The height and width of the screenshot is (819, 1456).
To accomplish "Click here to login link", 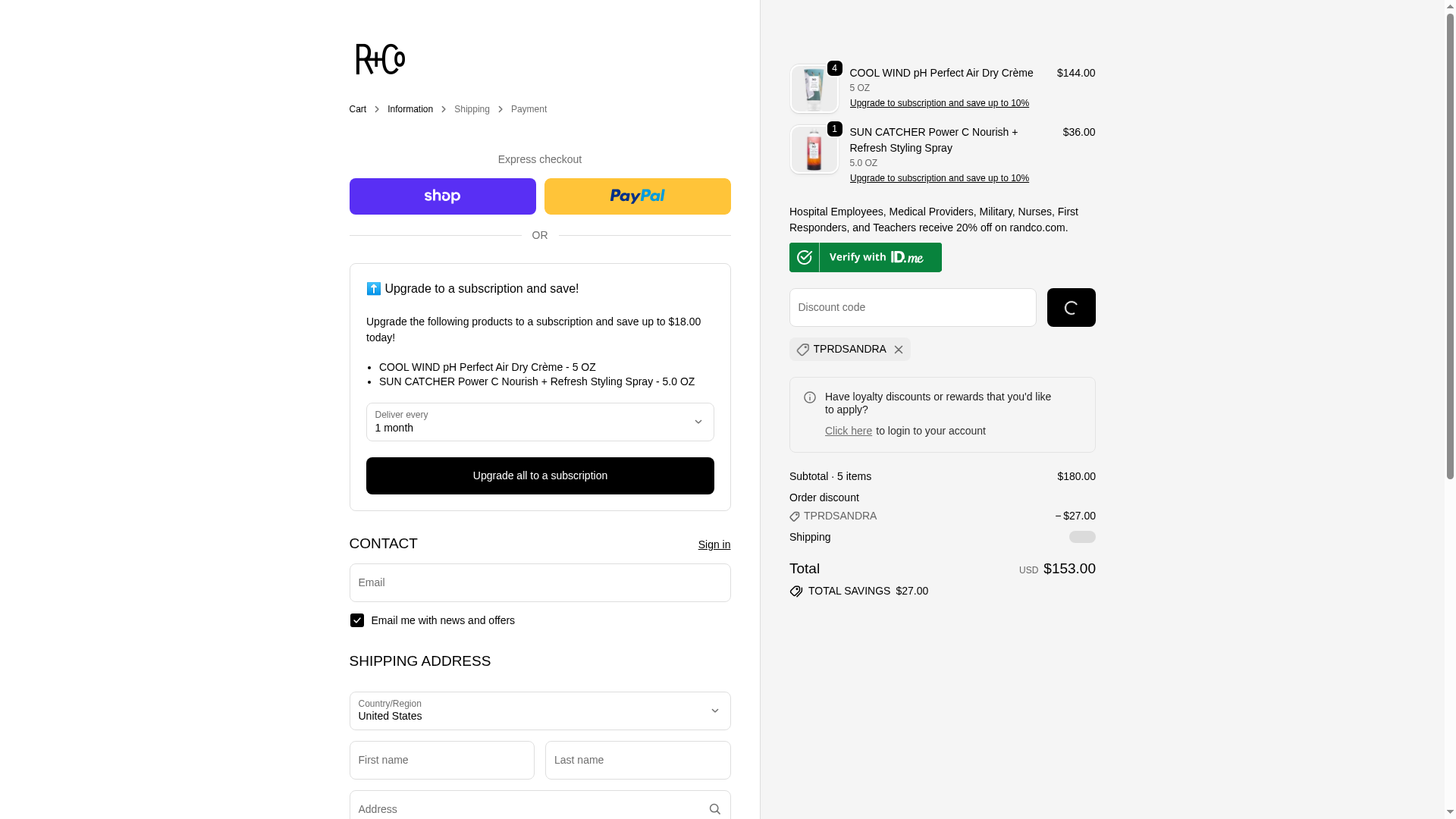I will tap(848, 431).
